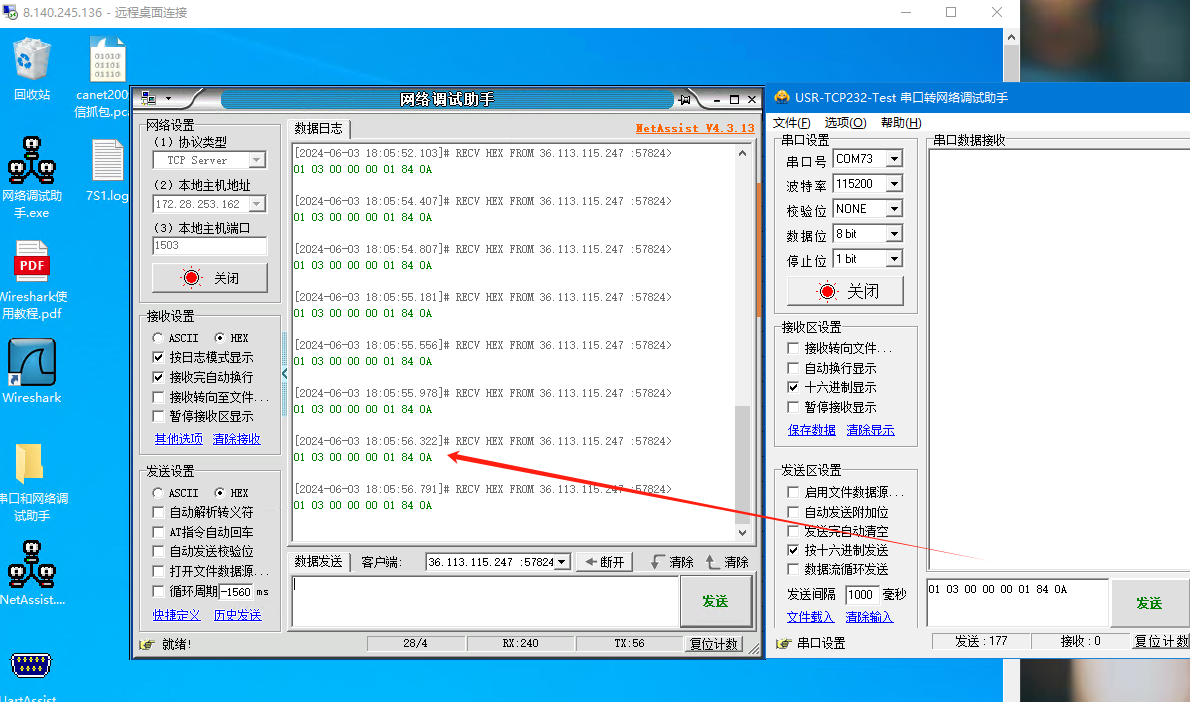Click the USR-TCP232-Test window title icon
The image size is (1190, 702).
coord(782,97)
